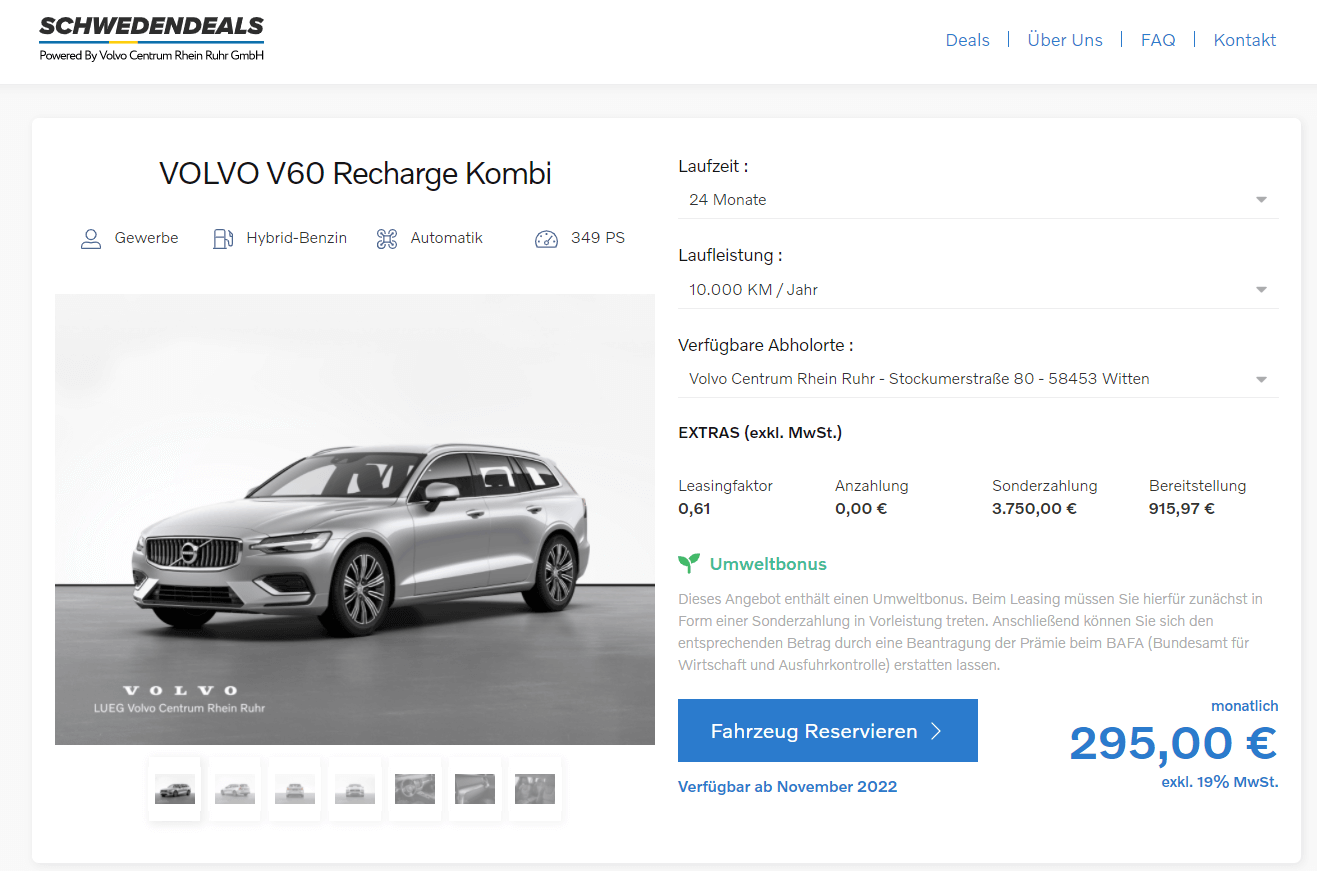Click the Schwedendeals logo
1317x871 pixels.
point(151,39)
